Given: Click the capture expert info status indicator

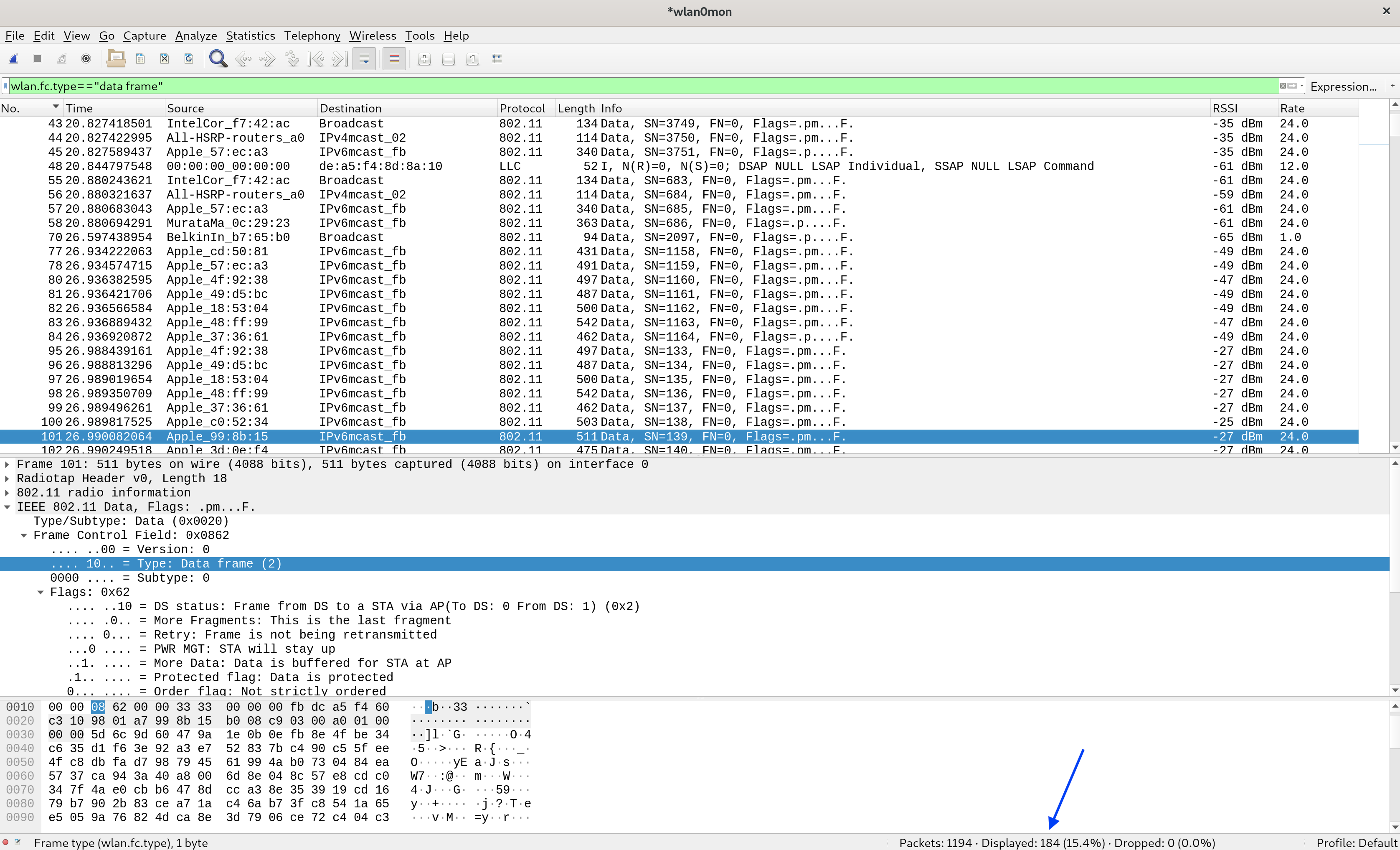Looking at the screenshot, I should click(x=6, y=842).
